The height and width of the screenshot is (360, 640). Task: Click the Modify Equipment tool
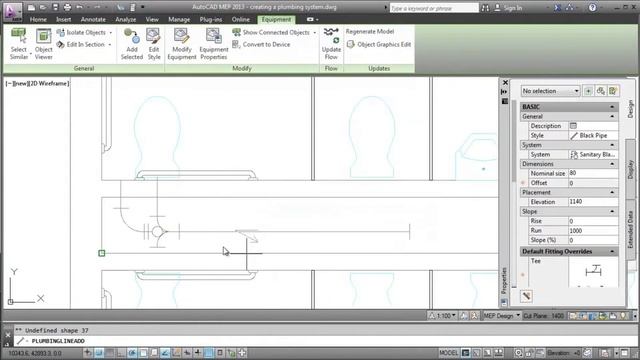182,44
